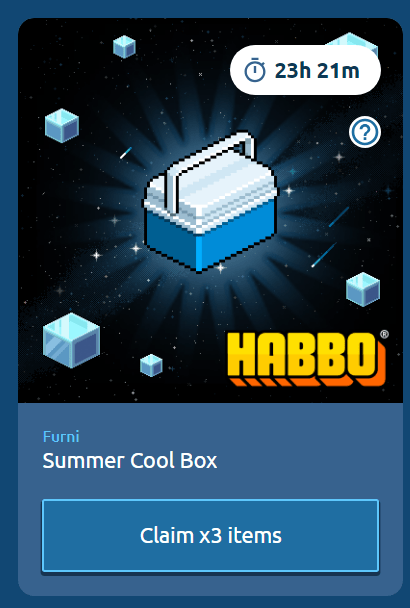
Task: Click the yellow Habbo logo
Action: pos(306,359)
